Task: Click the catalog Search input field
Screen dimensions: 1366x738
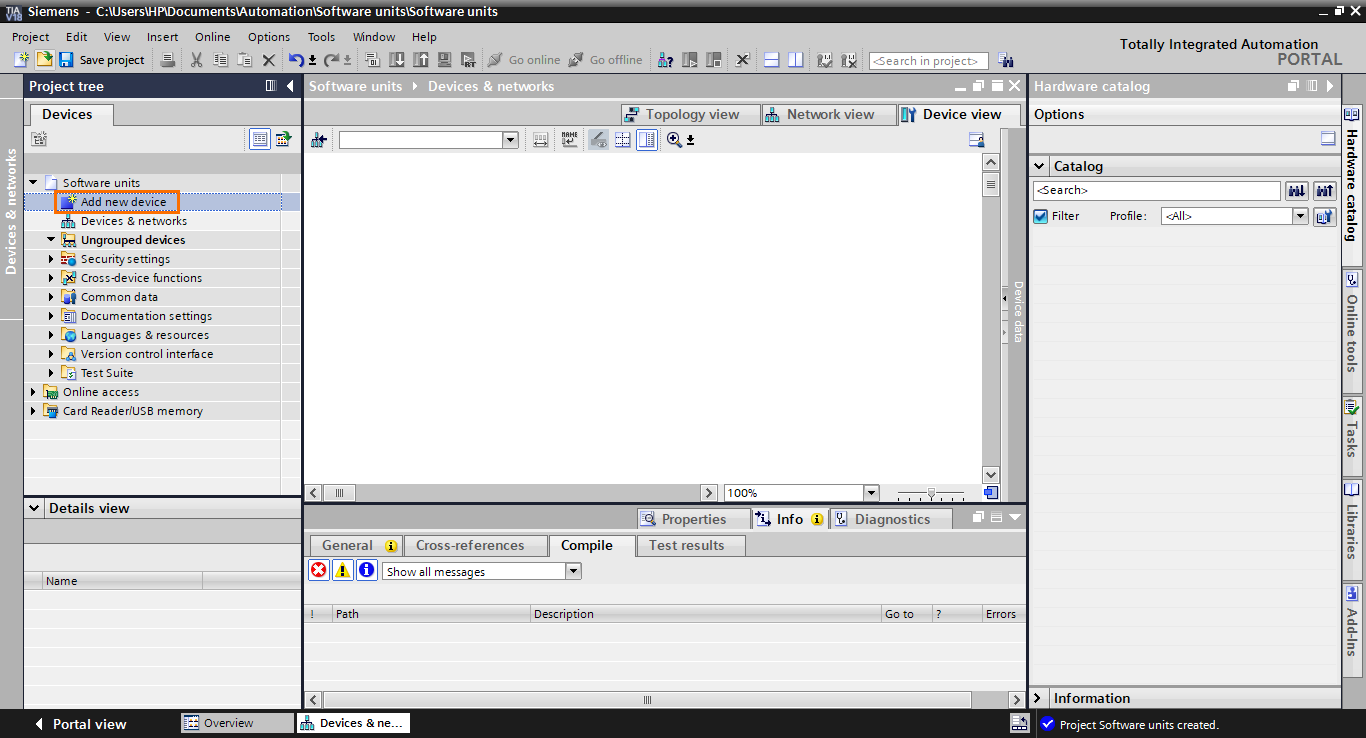Action: (1157, 190)
